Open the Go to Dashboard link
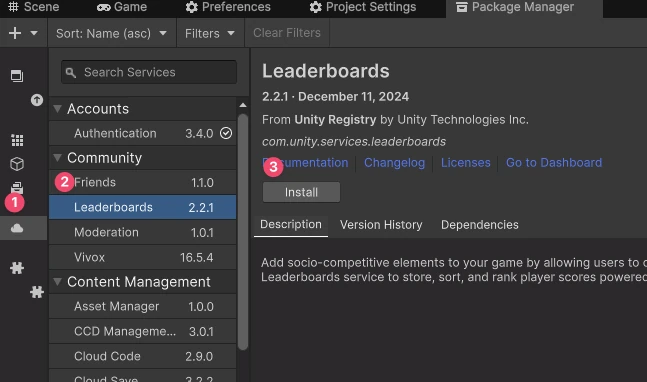The width and height of the screenshot is (647, 382). click(x=554, y=163)
